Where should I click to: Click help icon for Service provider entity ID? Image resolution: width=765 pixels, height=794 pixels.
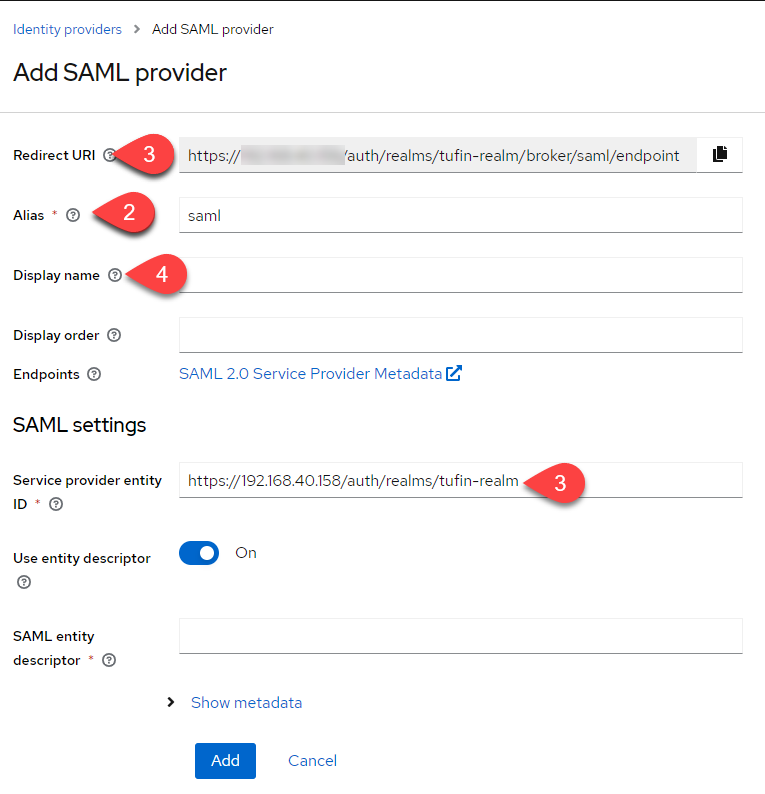pyautogui.click(x=56, y=504)
